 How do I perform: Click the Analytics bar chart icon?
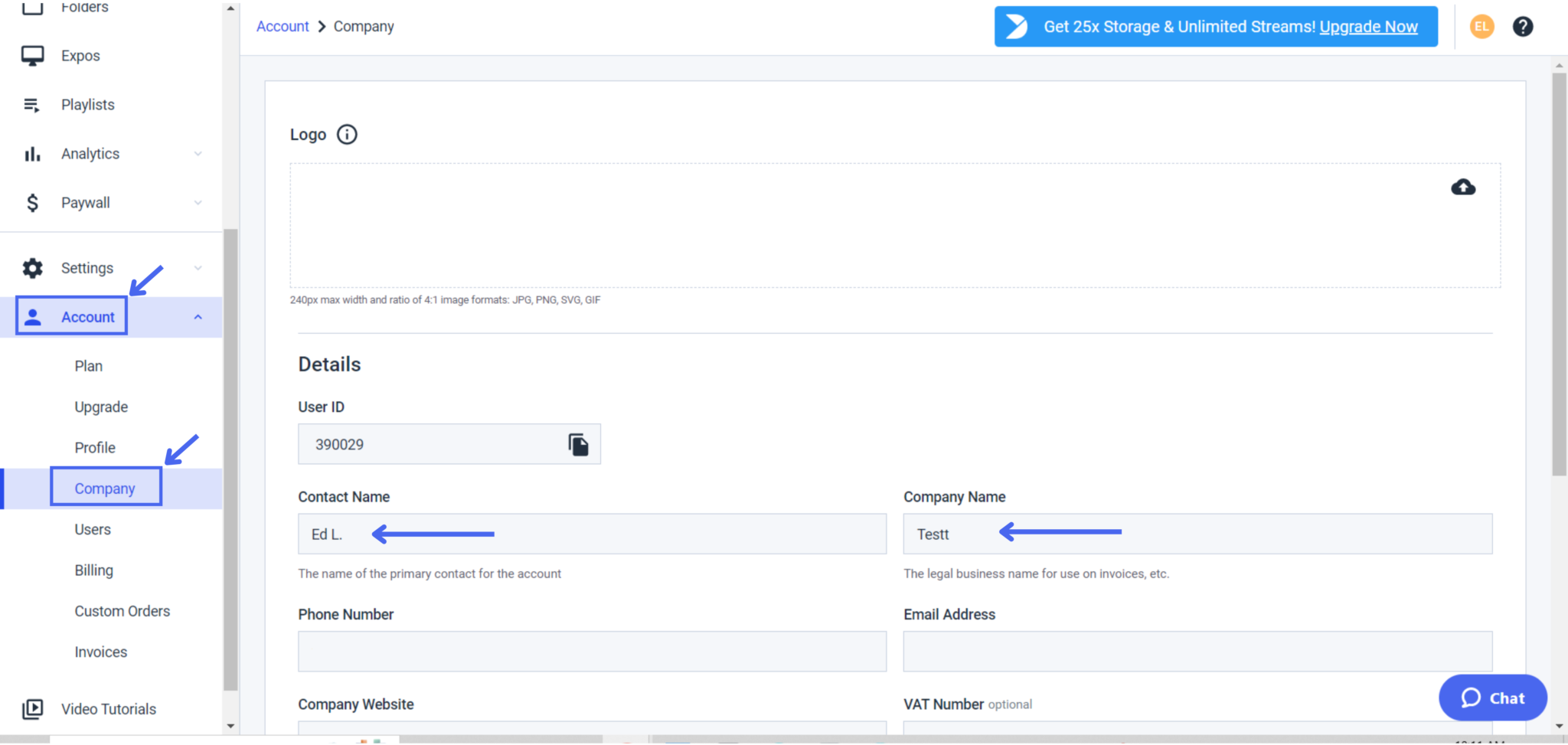[32, 153]
